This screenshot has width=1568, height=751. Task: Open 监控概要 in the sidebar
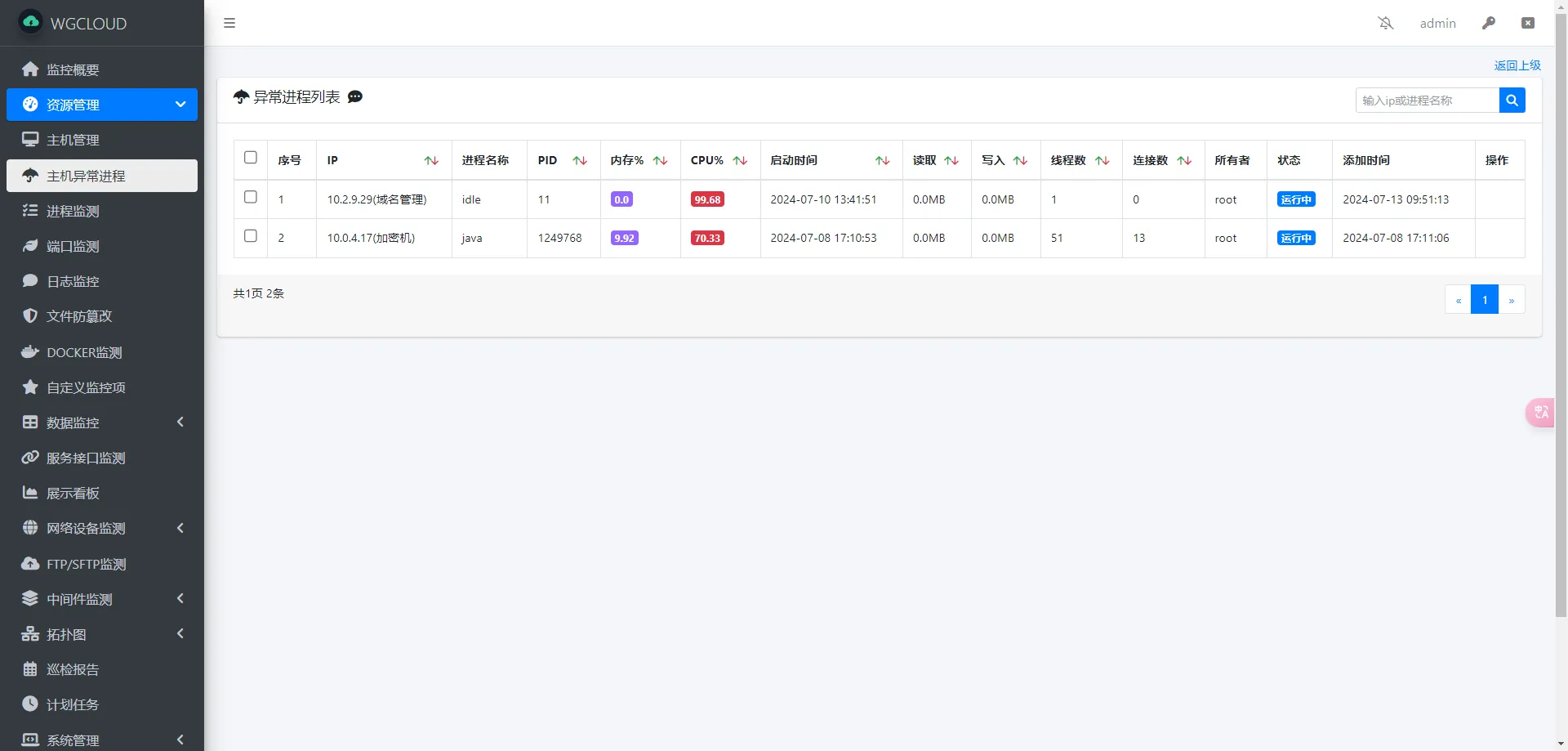[102, 69]
